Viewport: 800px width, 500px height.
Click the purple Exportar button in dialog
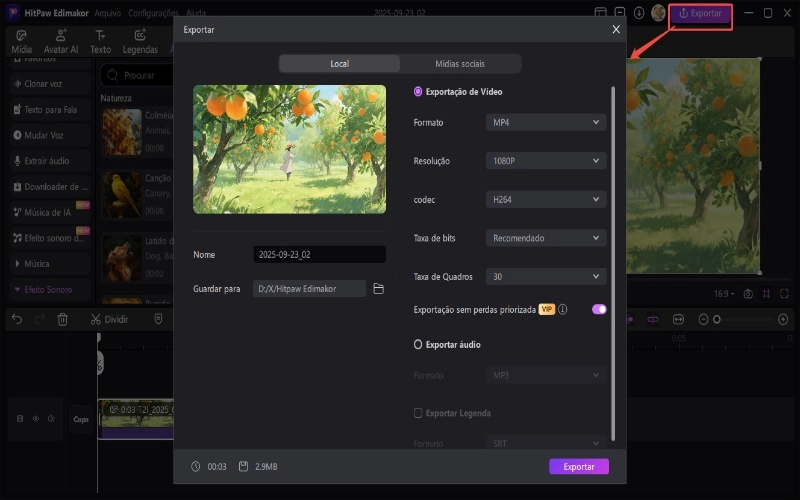coord(578,467)
